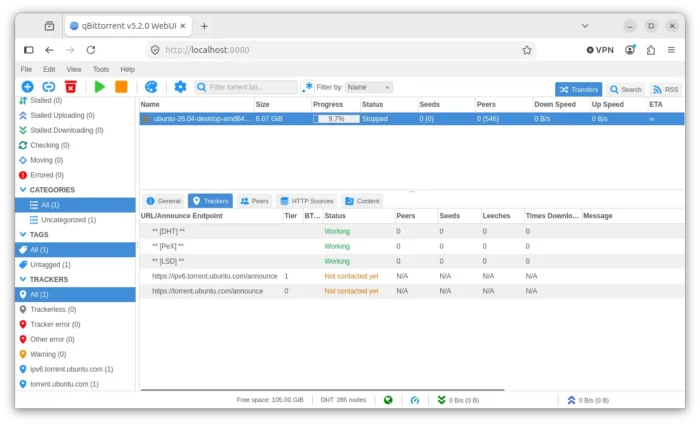This screenshot has height=425, width=700.
Task: Sort torrents by ETA column
Action: (x=665, y=104)
